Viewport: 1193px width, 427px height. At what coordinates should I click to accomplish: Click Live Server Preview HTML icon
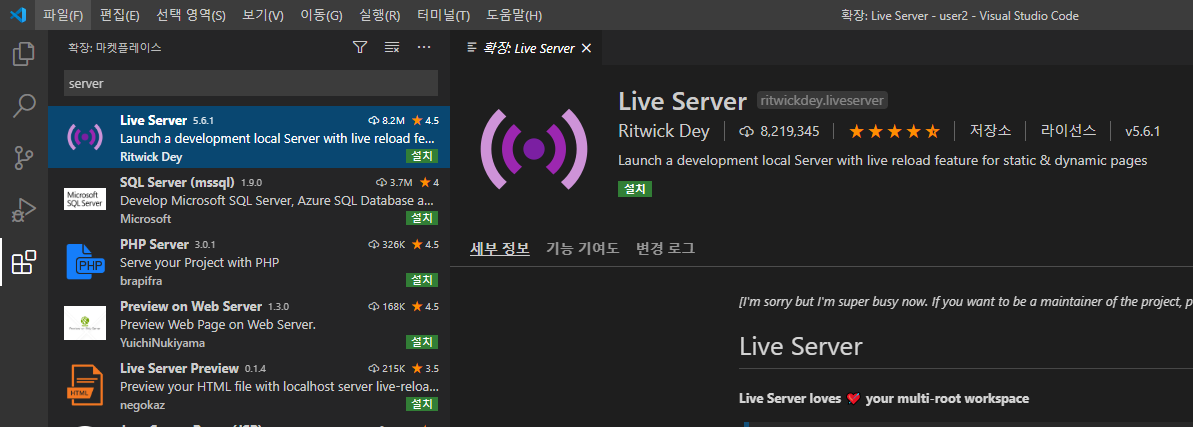pyautogui.click(x=84, y=385)
